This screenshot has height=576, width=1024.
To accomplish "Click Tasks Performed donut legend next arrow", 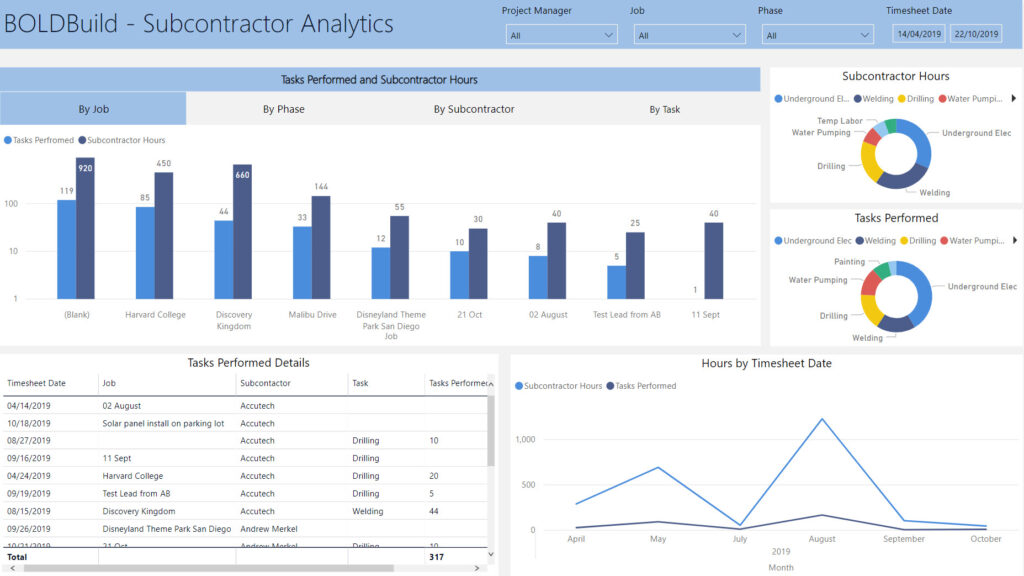I will [1013, 240].
